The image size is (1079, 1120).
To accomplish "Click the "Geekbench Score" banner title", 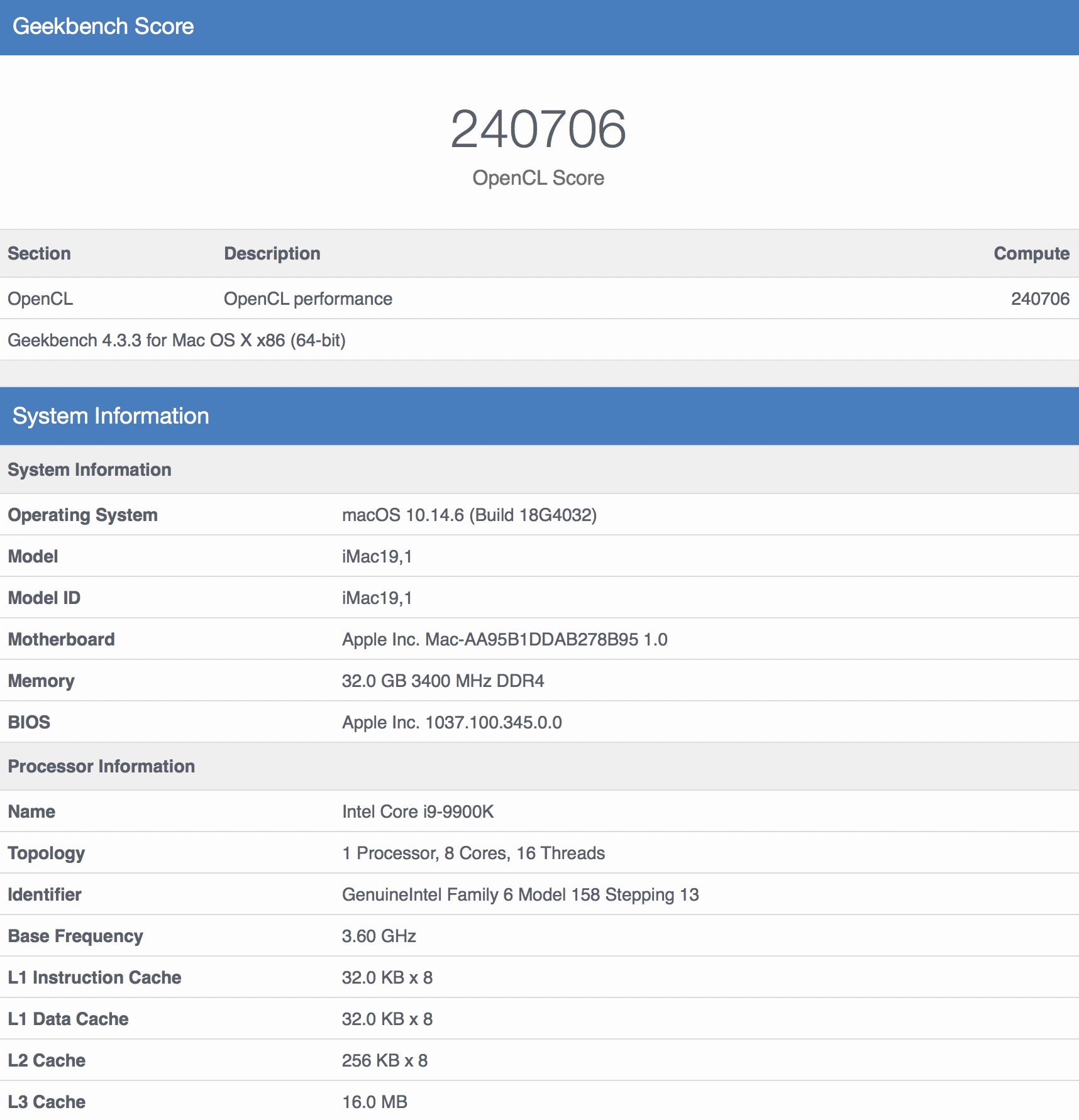I will click(103, 26).
